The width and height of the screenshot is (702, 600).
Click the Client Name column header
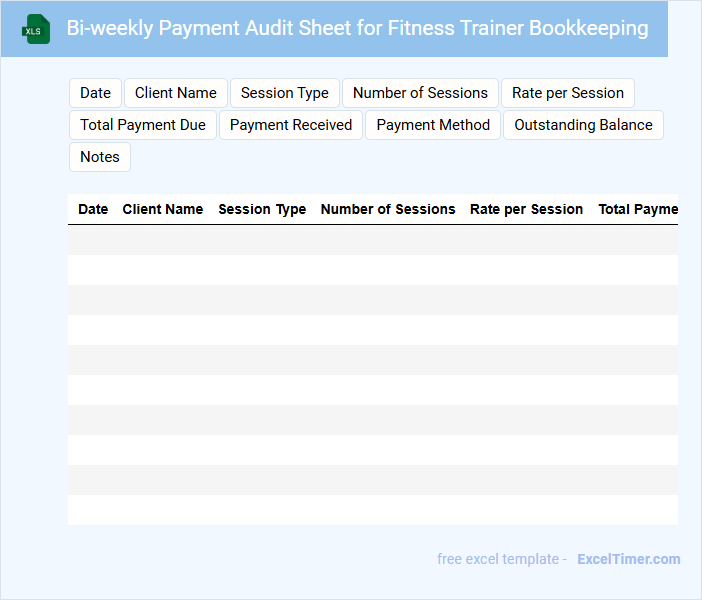[163, 210]
